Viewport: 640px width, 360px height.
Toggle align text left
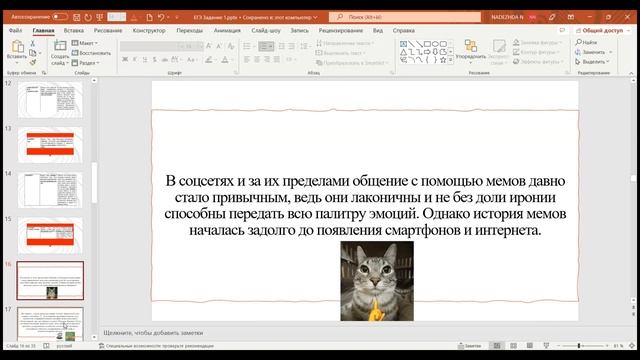[247, 60]
